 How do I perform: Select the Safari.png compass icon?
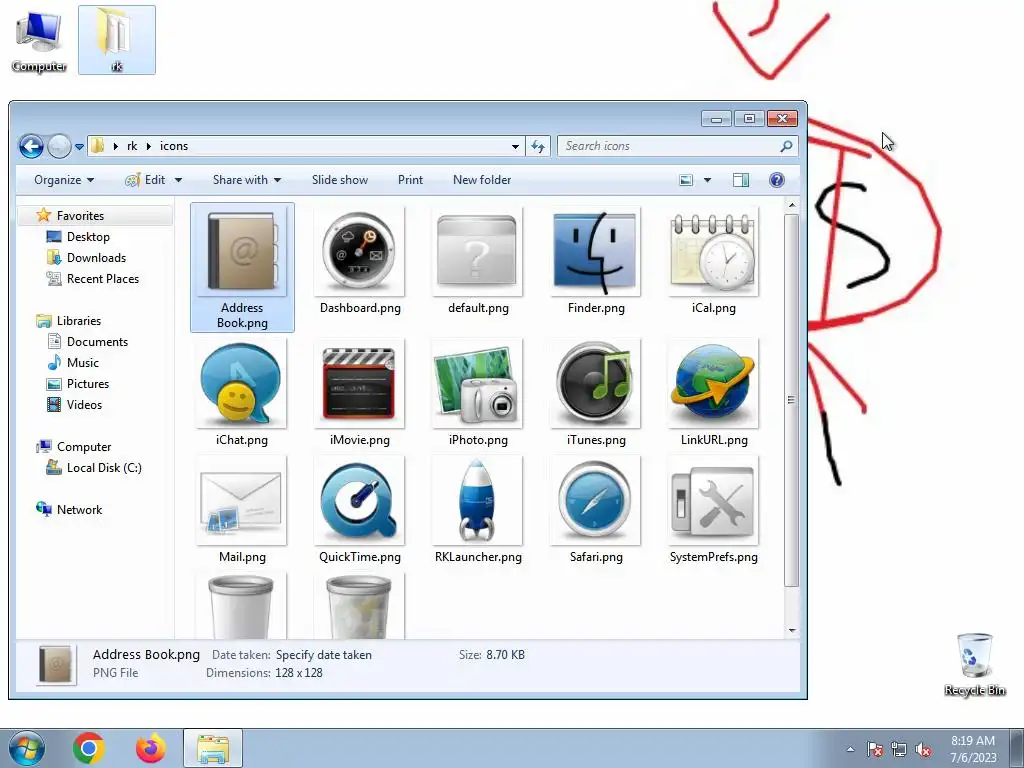[x=595, y=500]
